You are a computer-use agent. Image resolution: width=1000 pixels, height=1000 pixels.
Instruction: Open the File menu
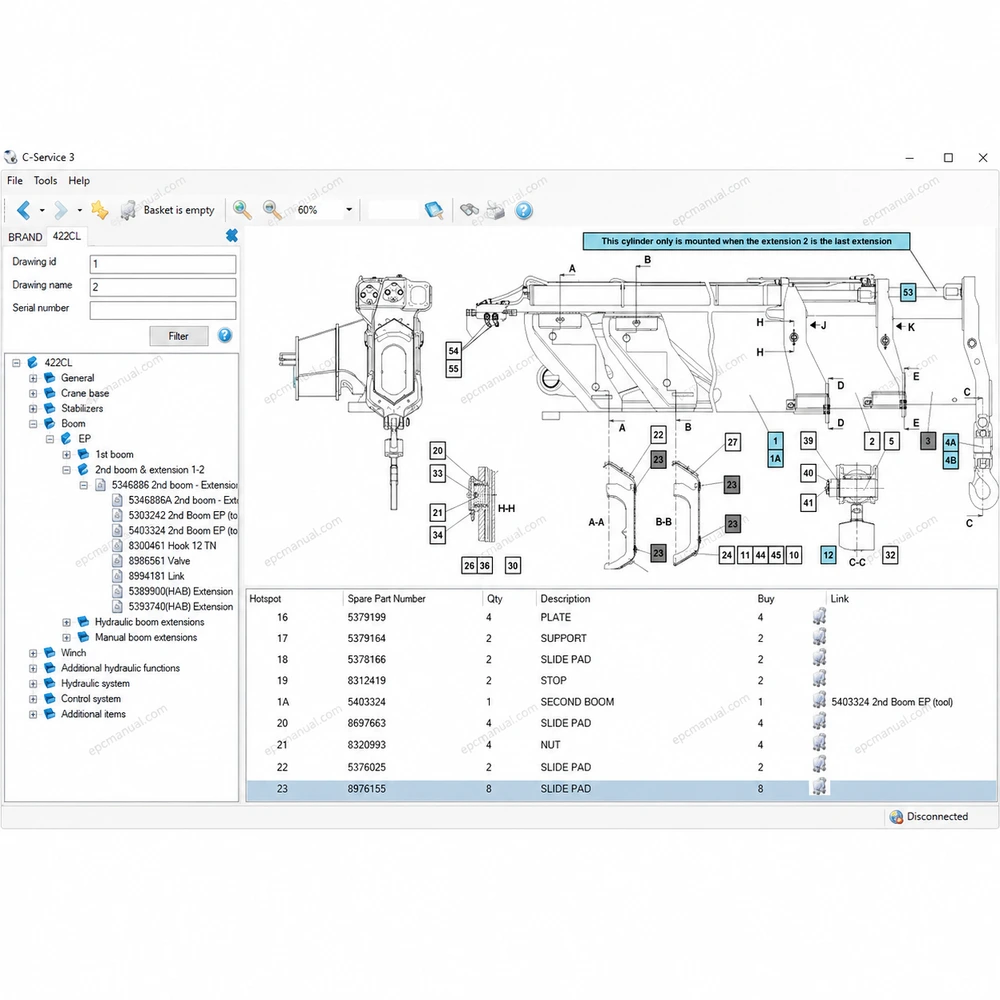coord(15,180)
